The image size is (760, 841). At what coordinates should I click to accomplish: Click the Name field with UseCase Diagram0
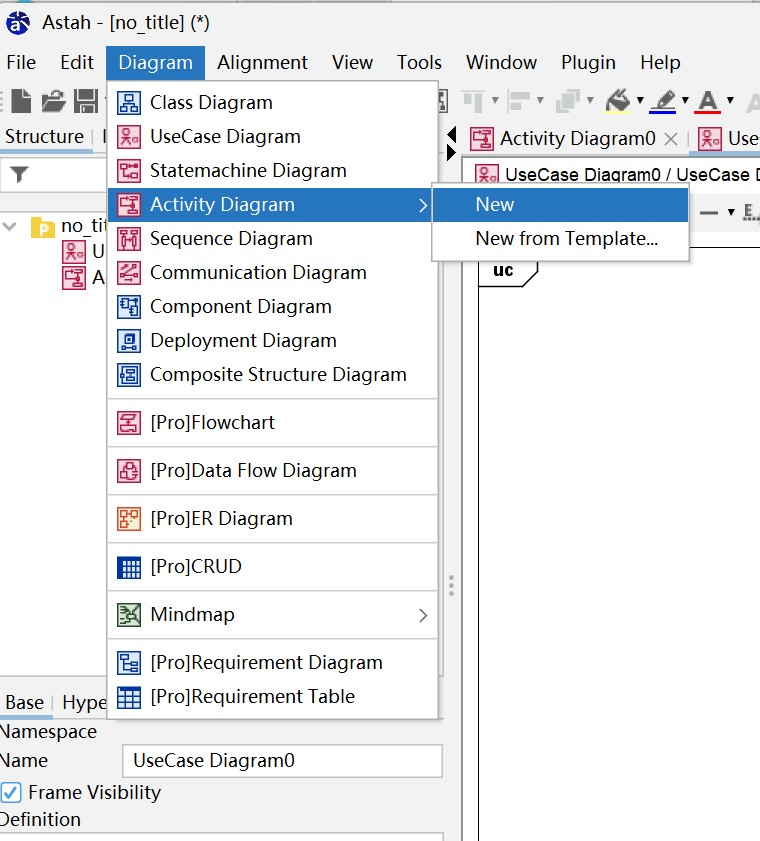click(x=282, y=761)
